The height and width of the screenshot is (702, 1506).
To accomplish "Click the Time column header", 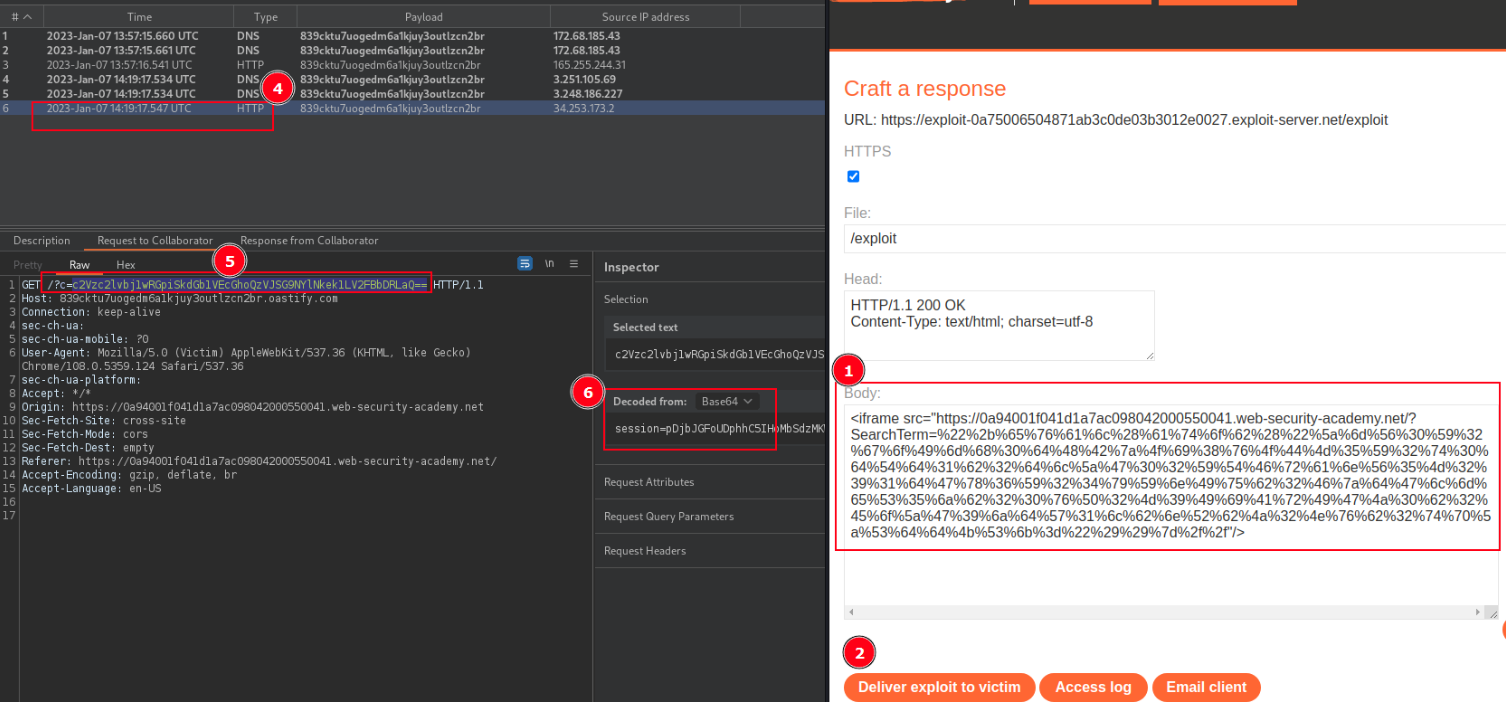I will pyautogui.click(x=139, y=17).
